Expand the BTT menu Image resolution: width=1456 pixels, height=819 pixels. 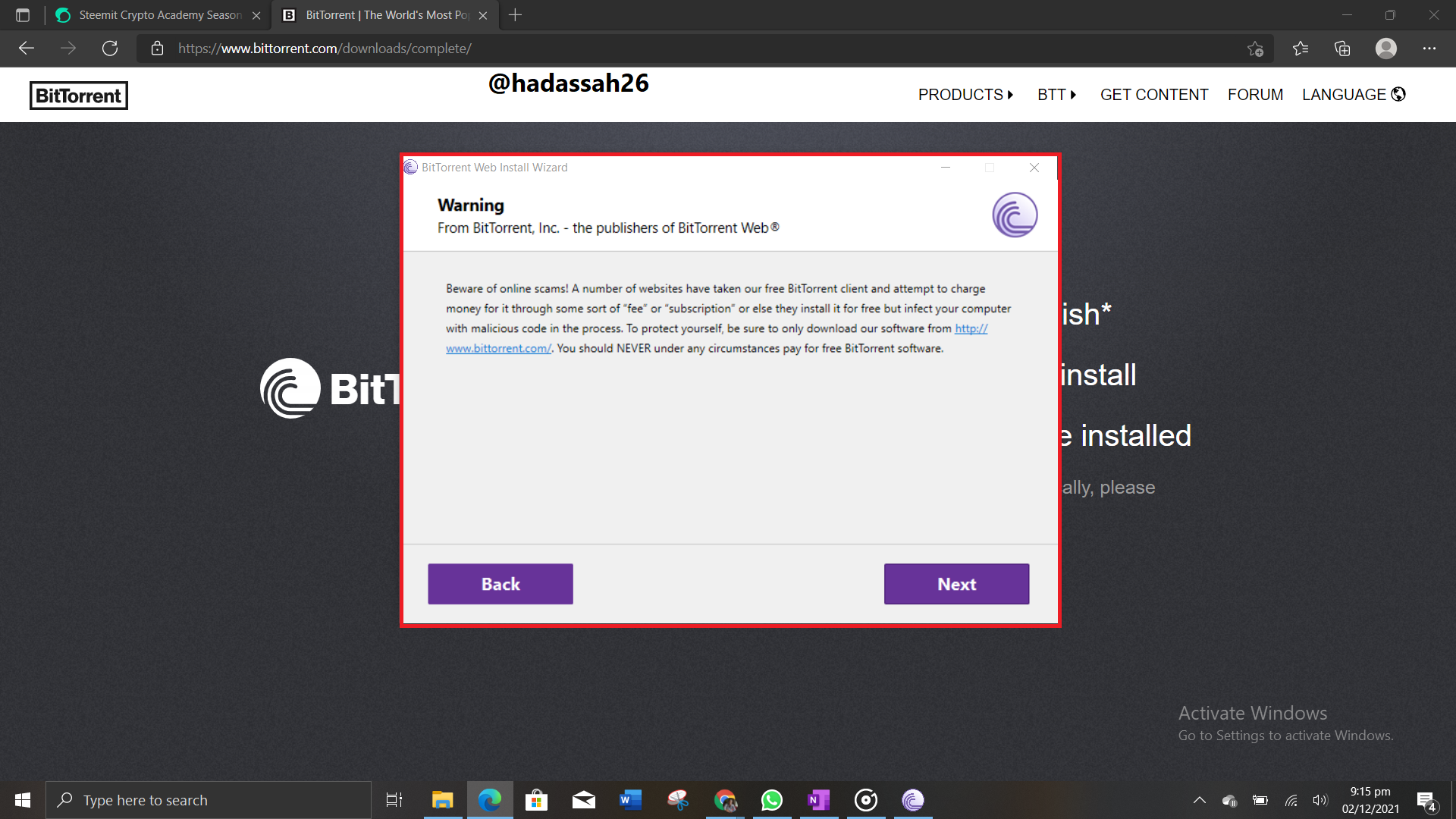pos(1056,95)
